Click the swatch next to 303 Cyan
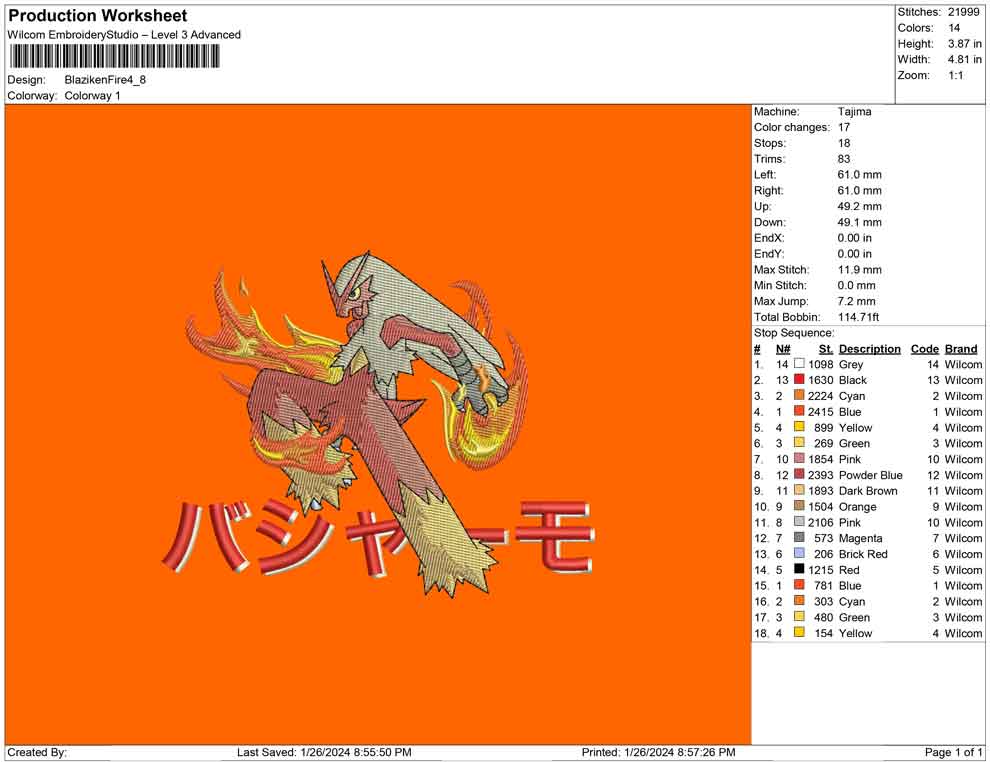The width and height of the screenshot is (990, 762). coord(799,600)
